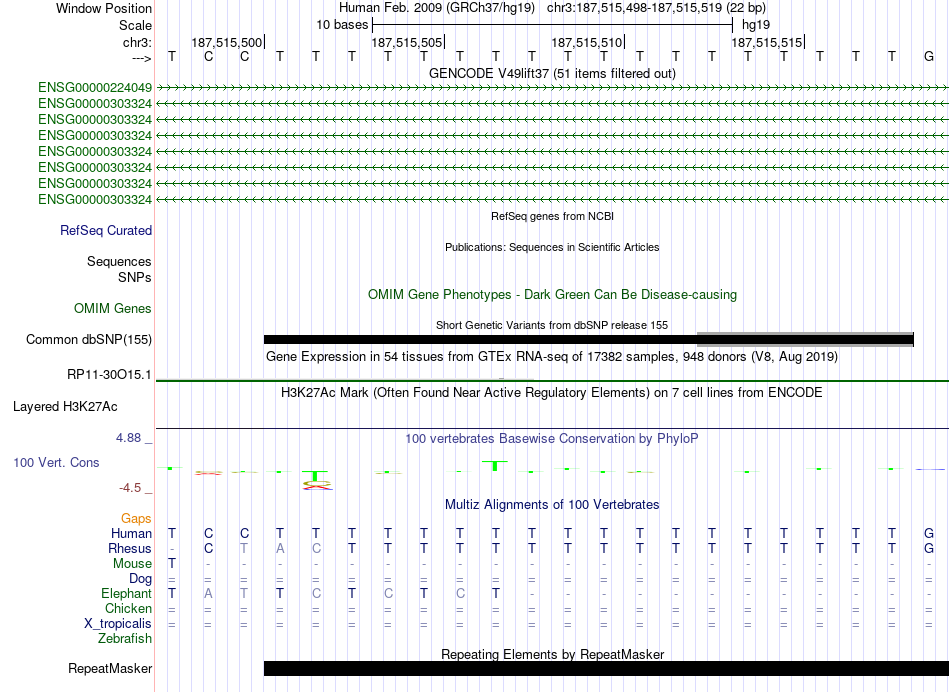
Task: Select the SNPs label
Action: click(135, 277)
